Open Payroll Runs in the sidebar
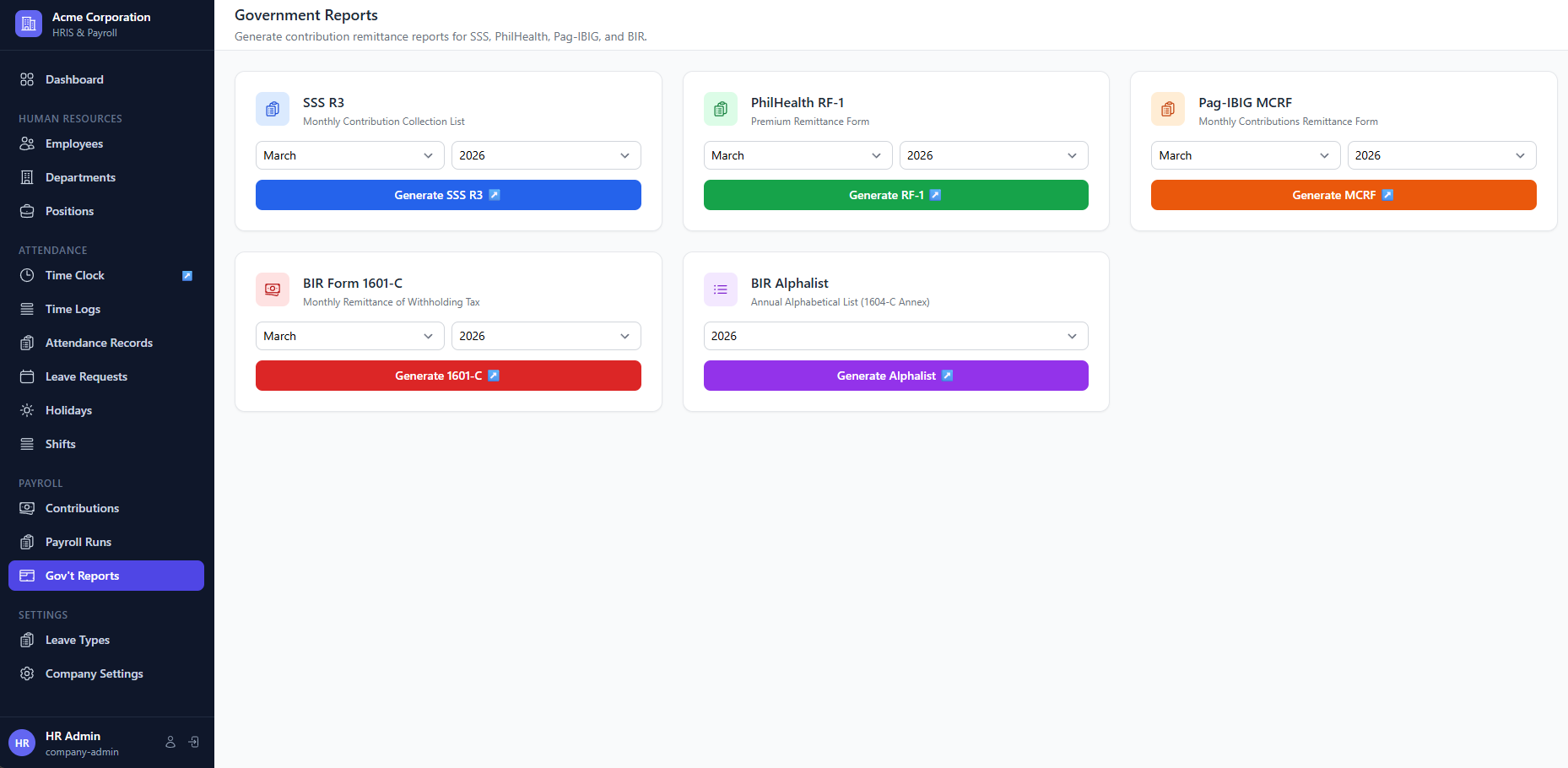Viewport: 1568px width, 768px height. (78, 542)
